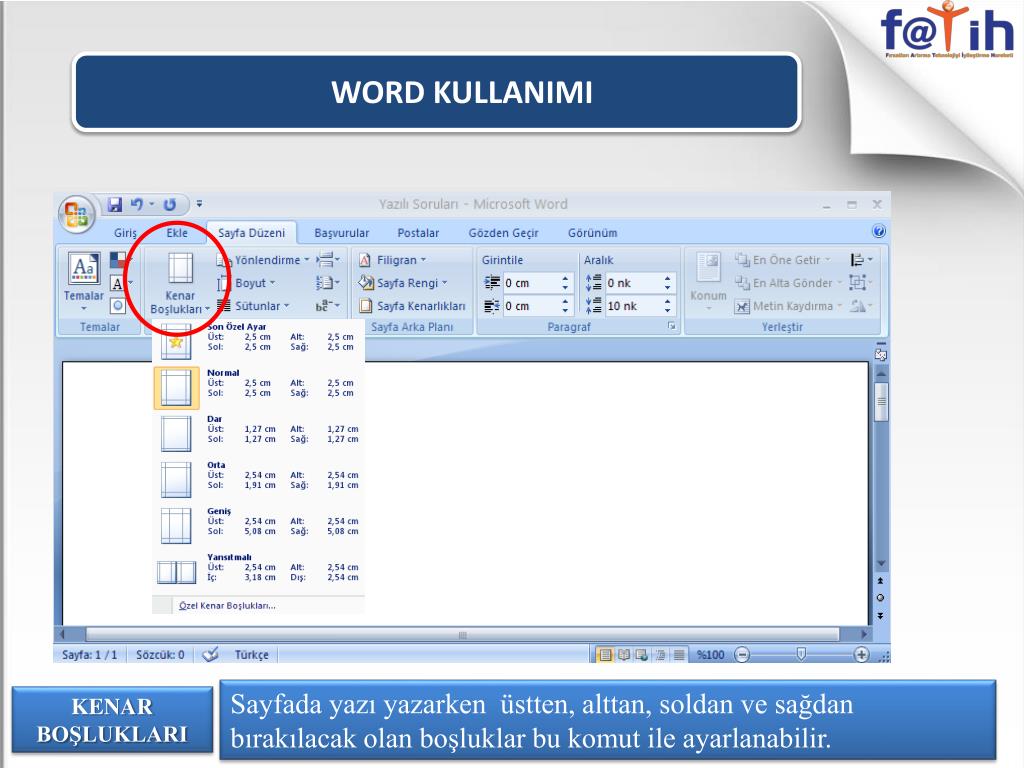Select Son Özel Ayar margin preset
Image resolution: width=1024 pixels, height=768 pixels.
click(x=259, y=340)
